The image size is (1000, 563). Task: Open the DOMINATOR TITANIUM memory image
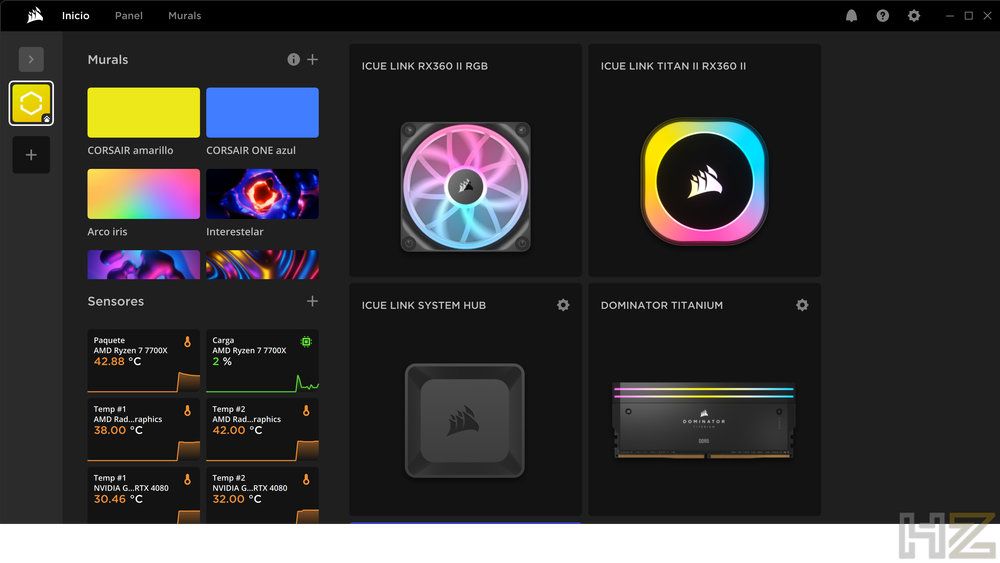point(703,421)
